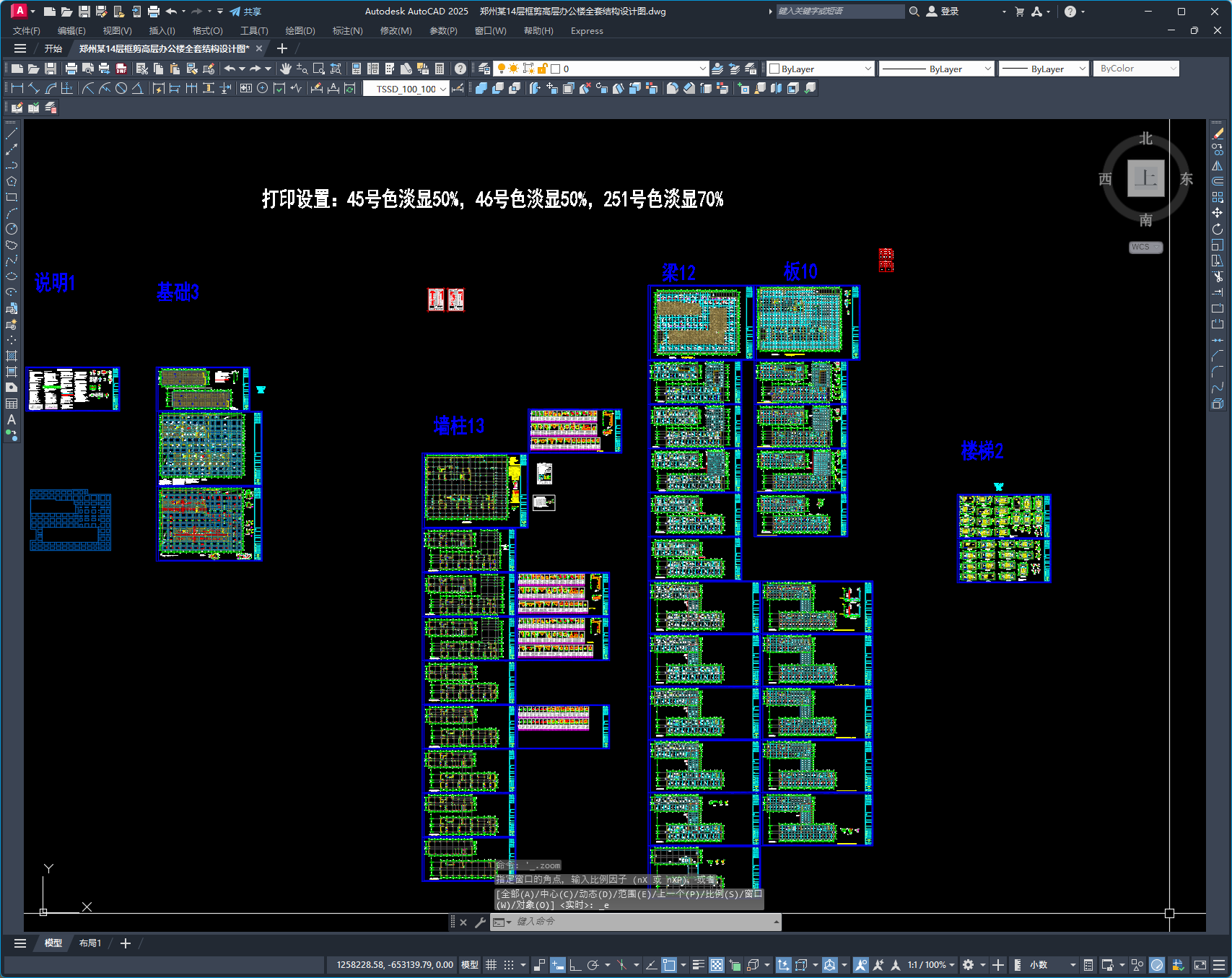
Task: Toggle annotation visibility in status bar
Action: [x=860, y=965]
